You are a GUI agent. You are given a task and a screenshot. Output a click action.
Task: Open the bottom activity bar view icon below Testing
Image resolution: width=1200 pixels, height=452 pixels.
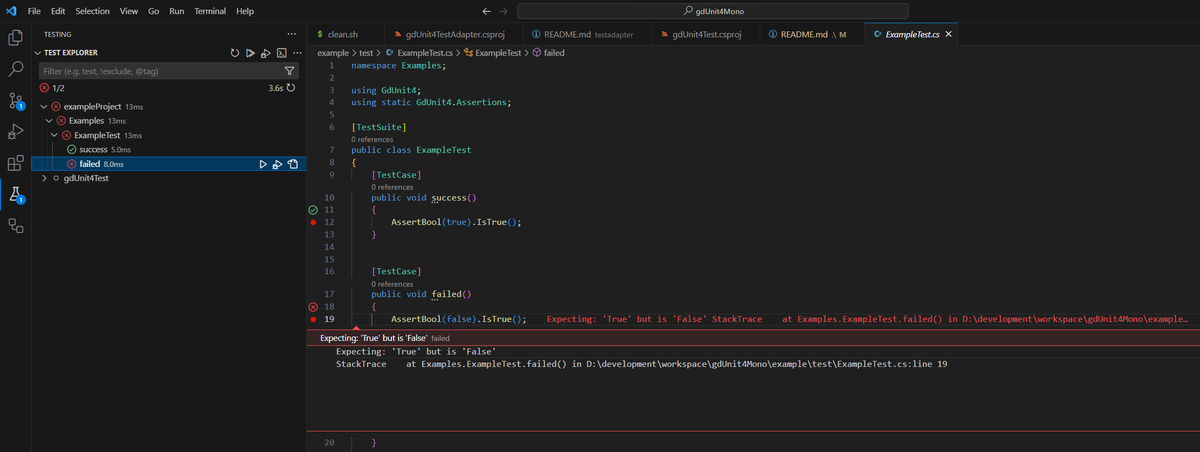pos(15,226)
